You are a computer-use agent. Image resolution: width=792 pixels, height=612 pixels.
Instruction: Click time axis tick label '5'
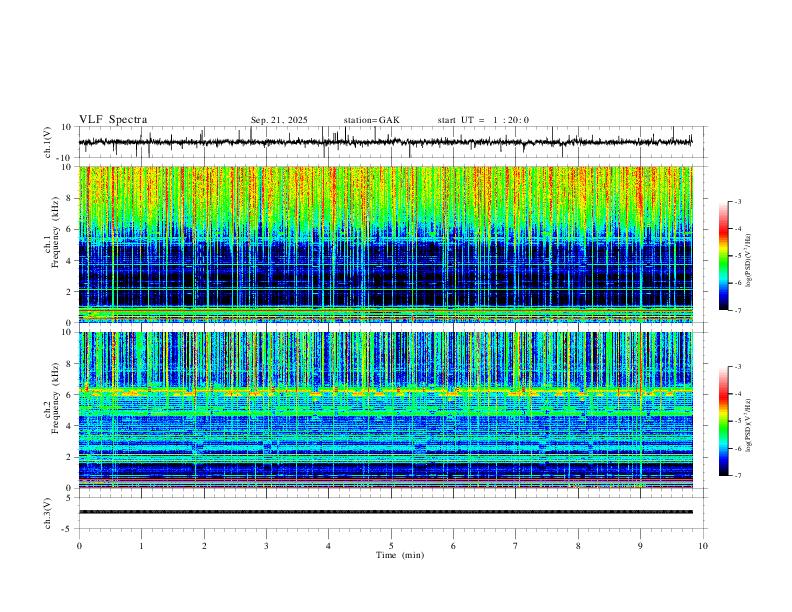(391, 546)
